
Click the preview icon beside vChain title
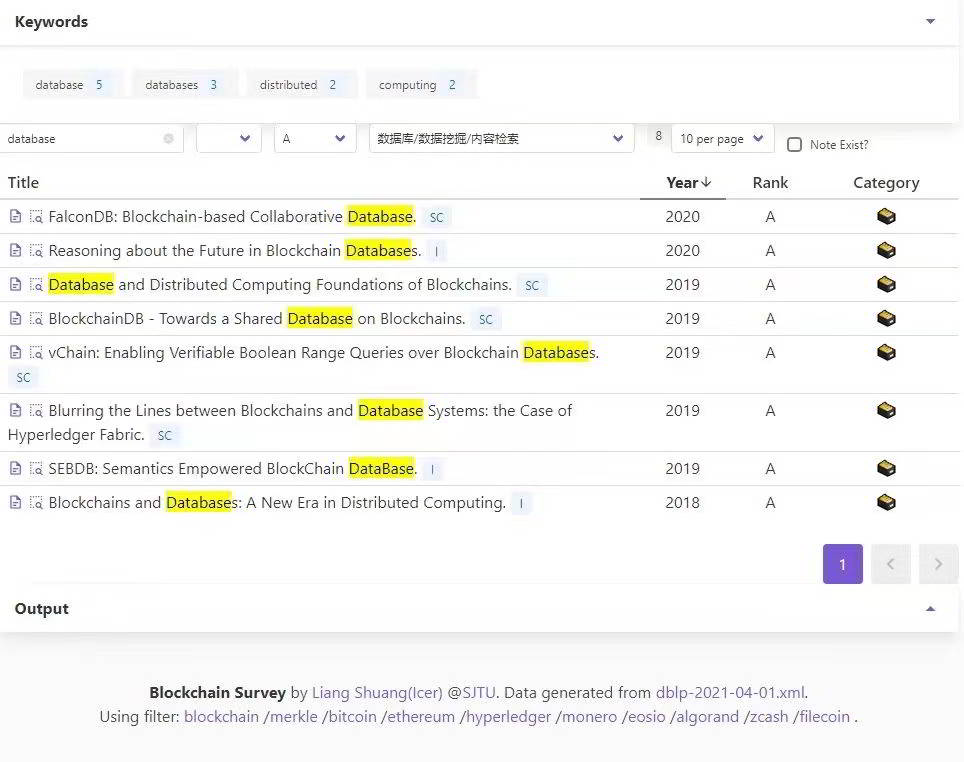tap(36, 352)
